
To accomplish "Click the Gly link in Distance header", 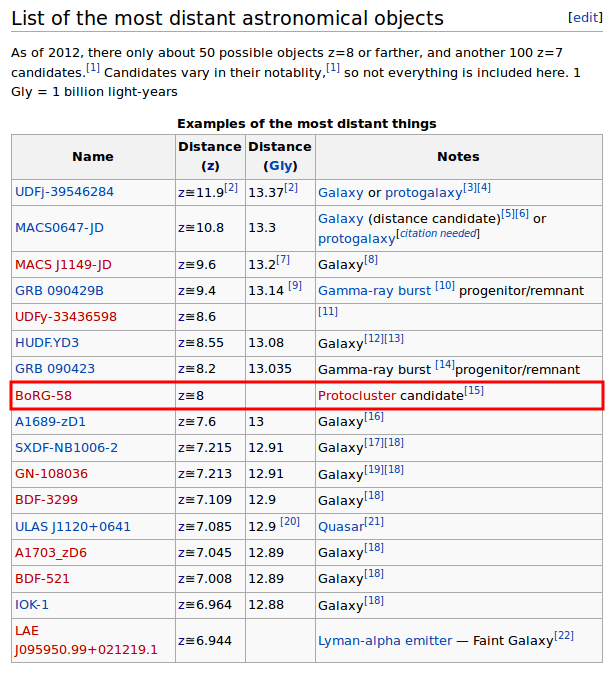I will point(280,166).
